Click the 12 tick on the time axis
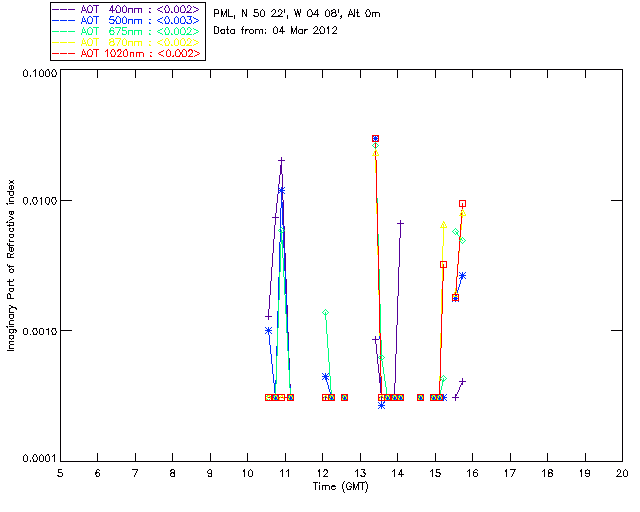The image size is (640, 512). [x=323, y=474]
